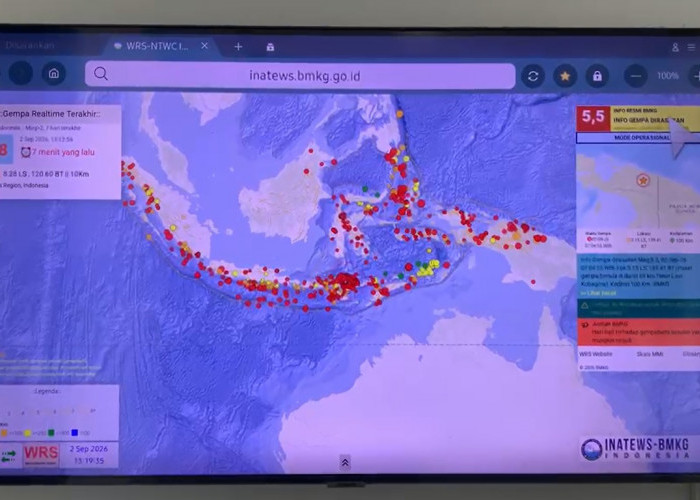Click the MODE OPERASIONAL bar
This screenshot has width=700, height=500.
[638, 138]
